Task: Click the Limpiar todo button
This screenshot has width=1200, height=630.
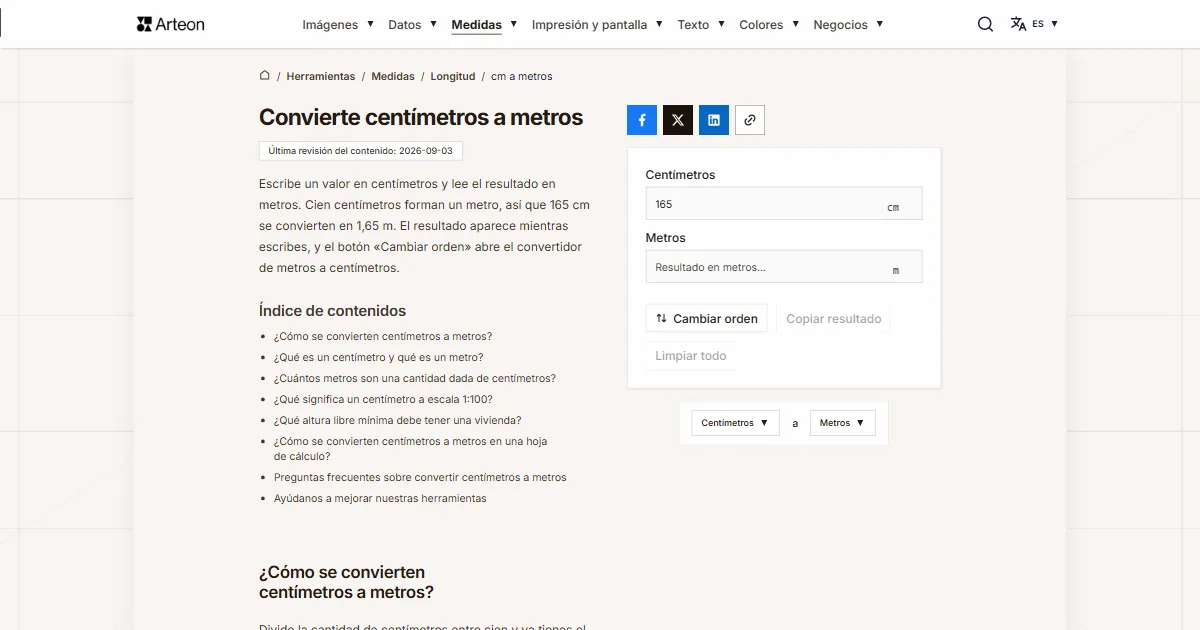Action: coord(691,356)
